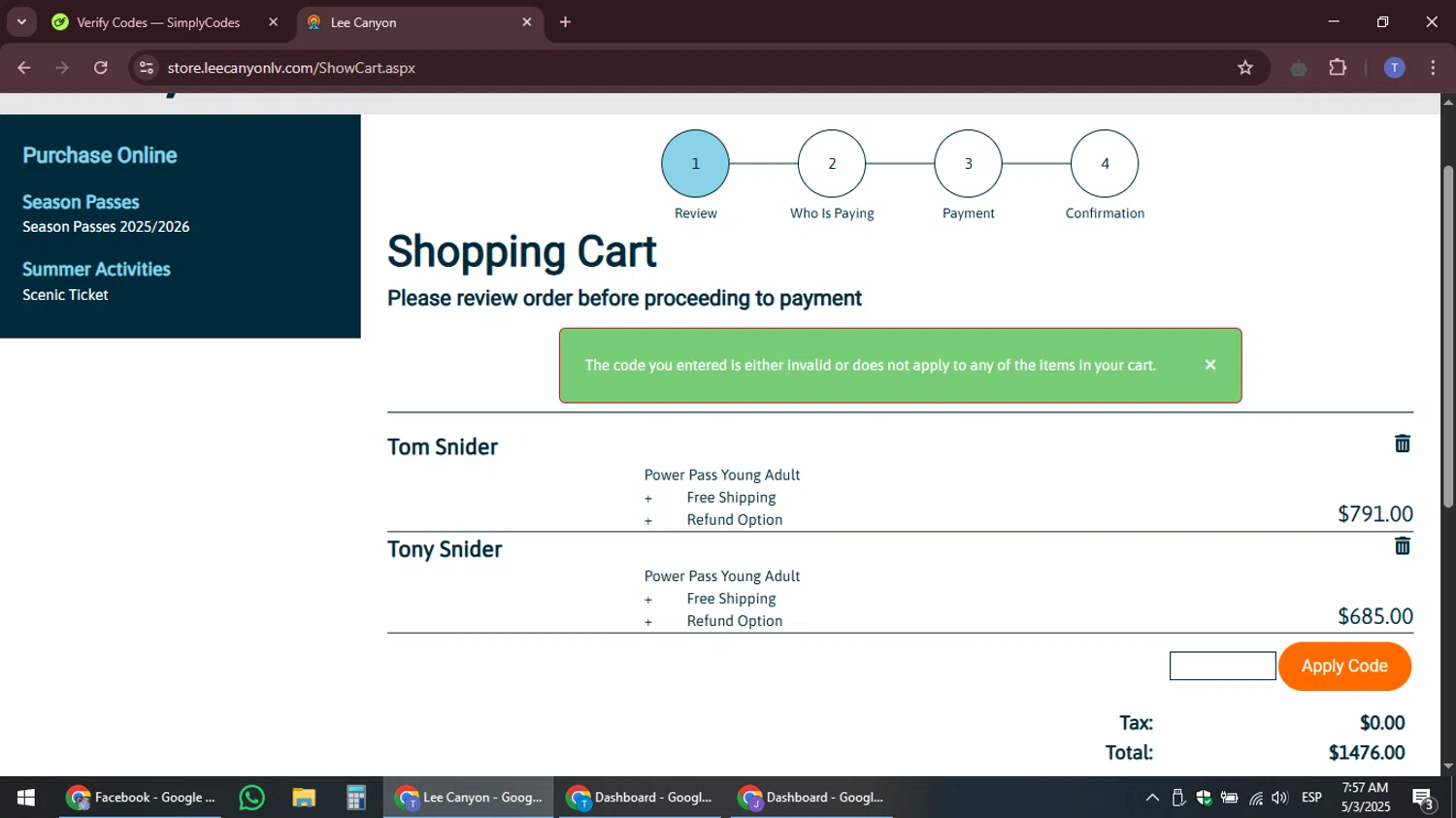This screenshot has height=818, width=1456.
Task: Open Chrome three-dot menu
Action: (1433, 68)
